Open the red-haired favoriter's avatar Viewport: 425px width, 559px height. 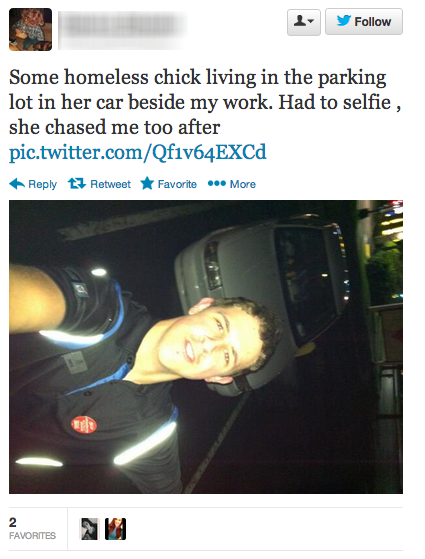(x=116, y=529)
